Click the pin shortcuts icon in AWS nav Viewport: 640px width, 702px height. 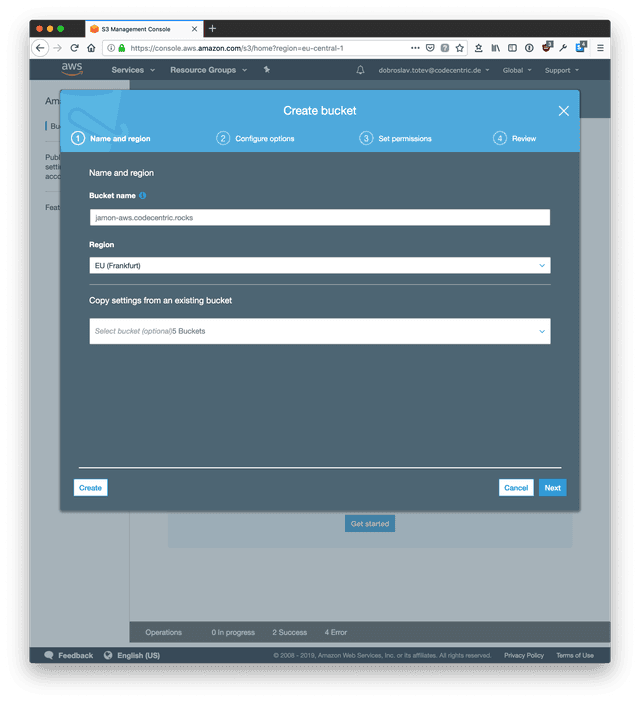pyautogui.click(x=267, y=70)
